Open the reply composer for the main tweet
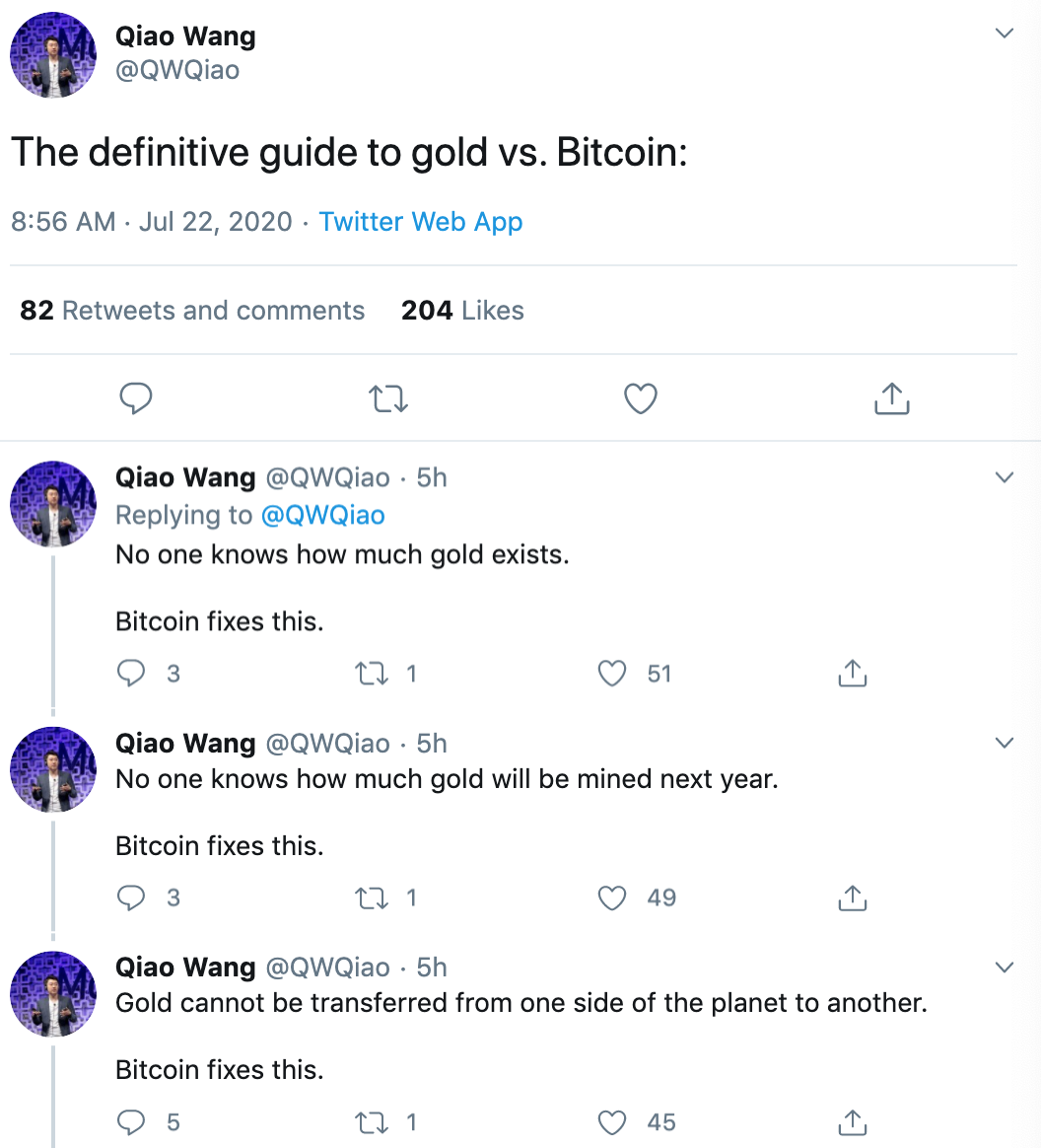 coord(136,398)
